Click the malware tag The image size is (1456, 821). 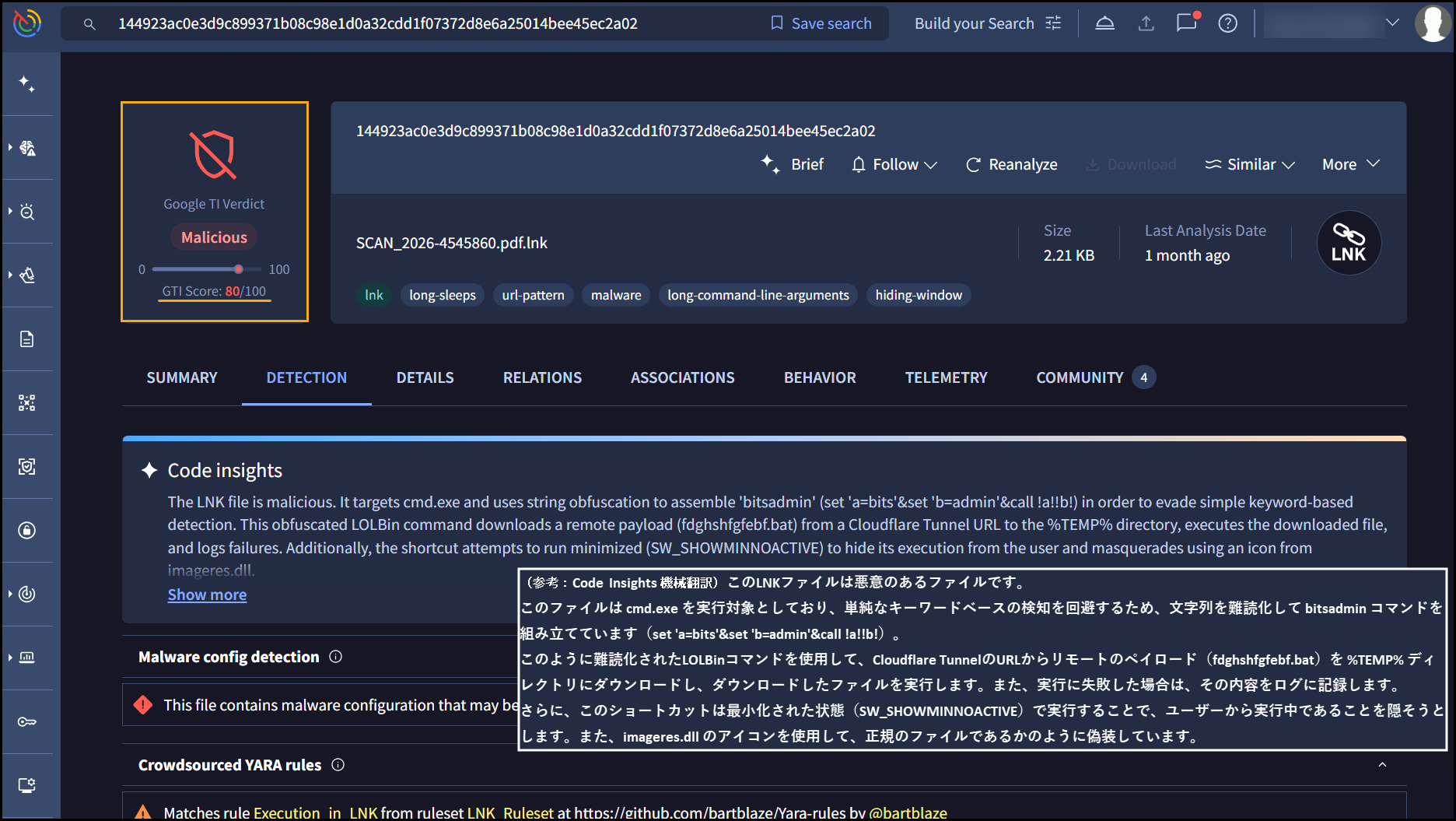pyautogui.click(x=616, y=295)
